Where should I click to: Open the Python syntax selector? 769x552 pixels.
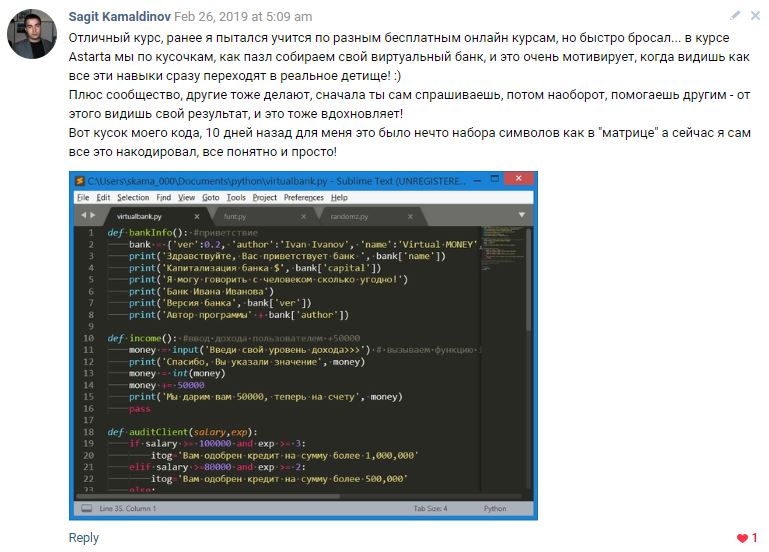pos(495,509)
